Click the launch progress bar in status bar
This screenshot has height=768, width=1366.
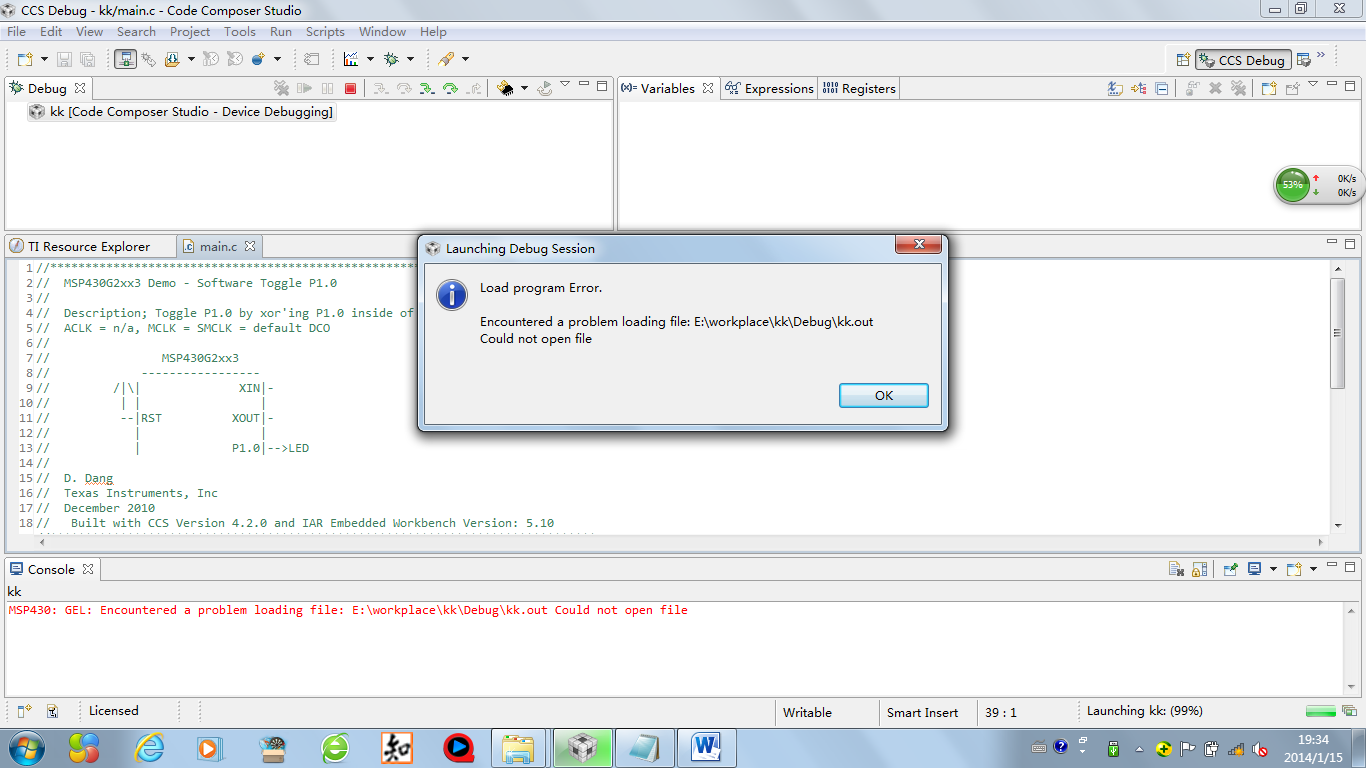[1320, 711]
